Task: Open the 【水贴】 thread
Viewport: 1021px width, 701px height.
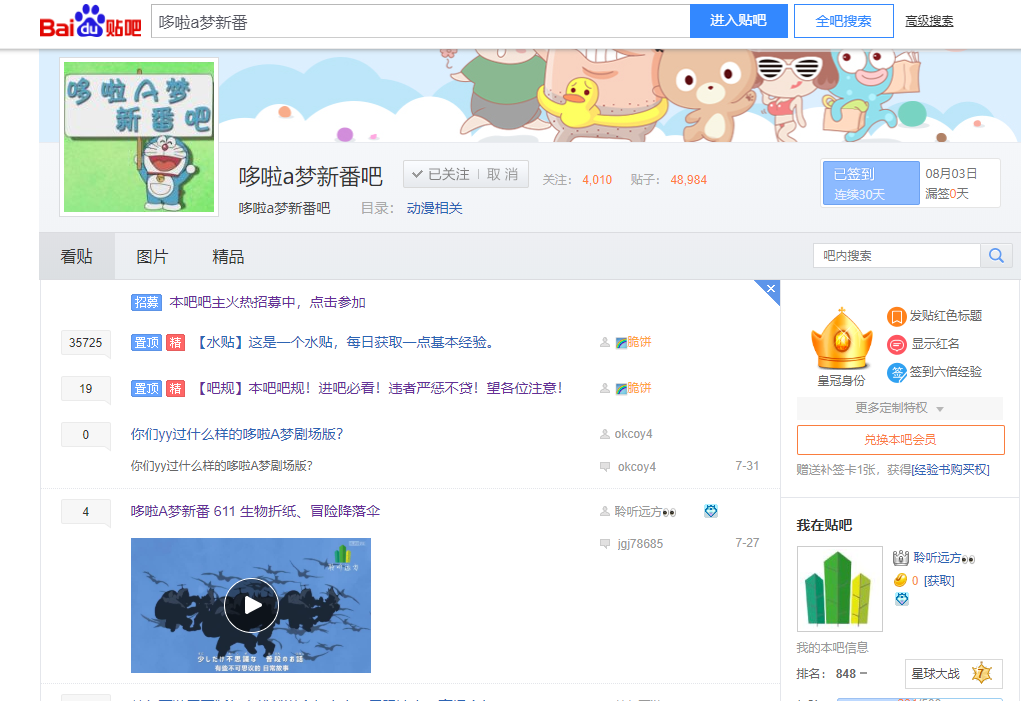Action: [344, 342]
